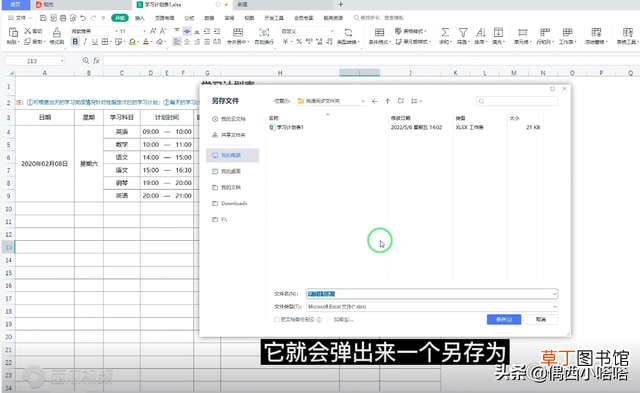Click the fill color bucket icon
Screen dimensions: 640x393
pos(132,42)
